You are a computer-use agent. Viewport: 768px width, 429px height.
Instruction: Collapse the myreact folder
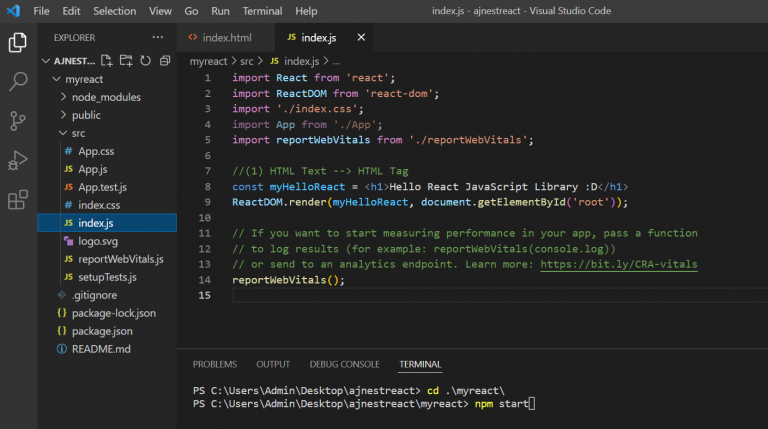84,79
